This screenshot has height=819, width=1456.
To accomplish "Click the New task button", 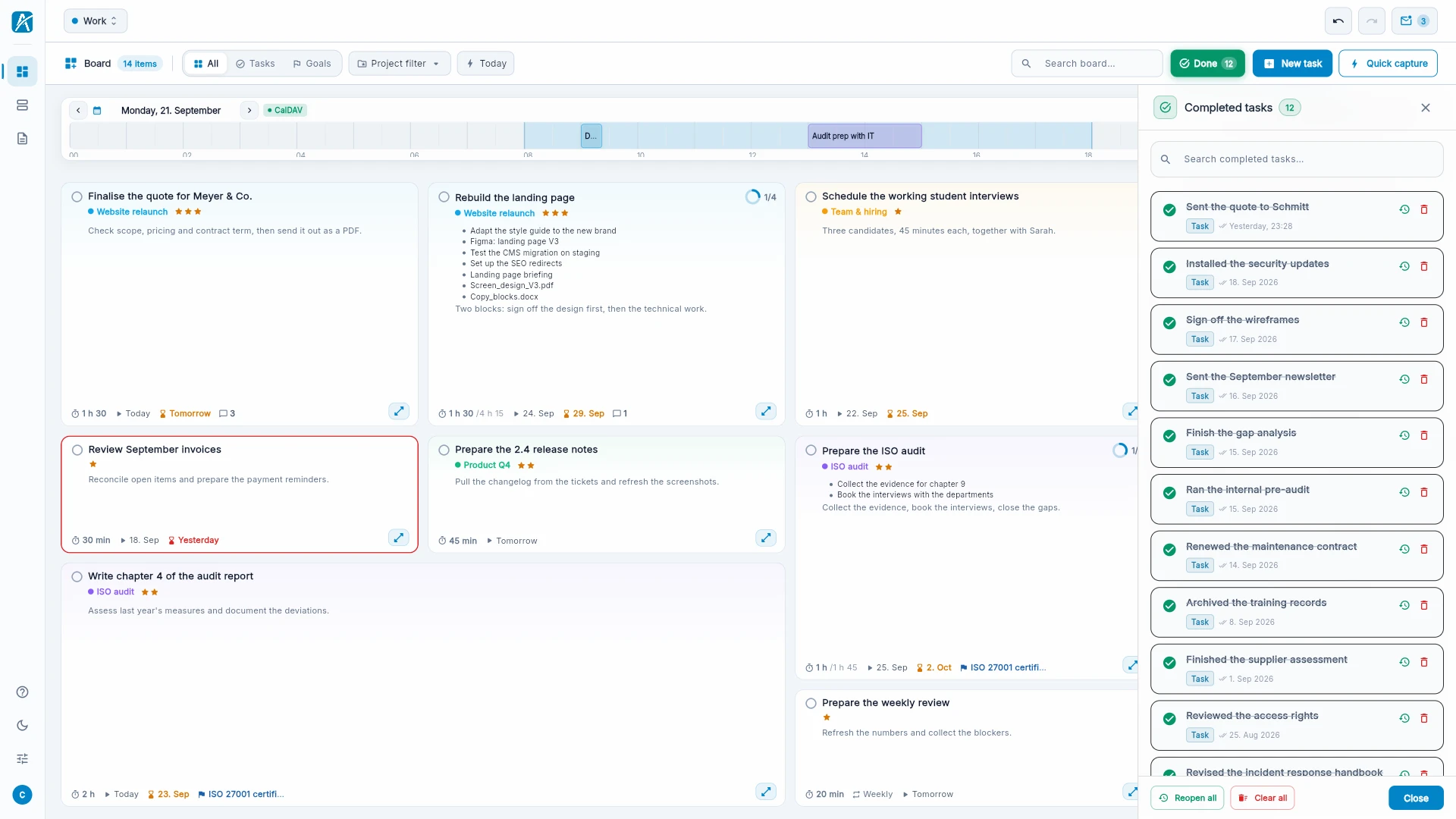I will (1293, 64).
